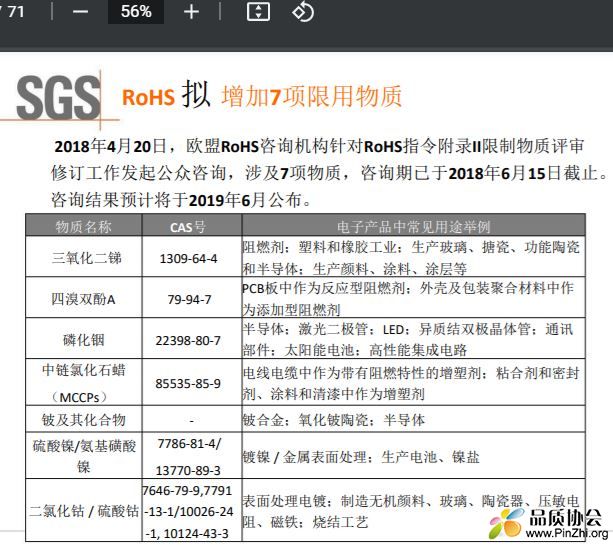Click the (MCCPs) label
The height and width of the screenshot is (545, 613).
pyautogui.click(x=79, y=398)
